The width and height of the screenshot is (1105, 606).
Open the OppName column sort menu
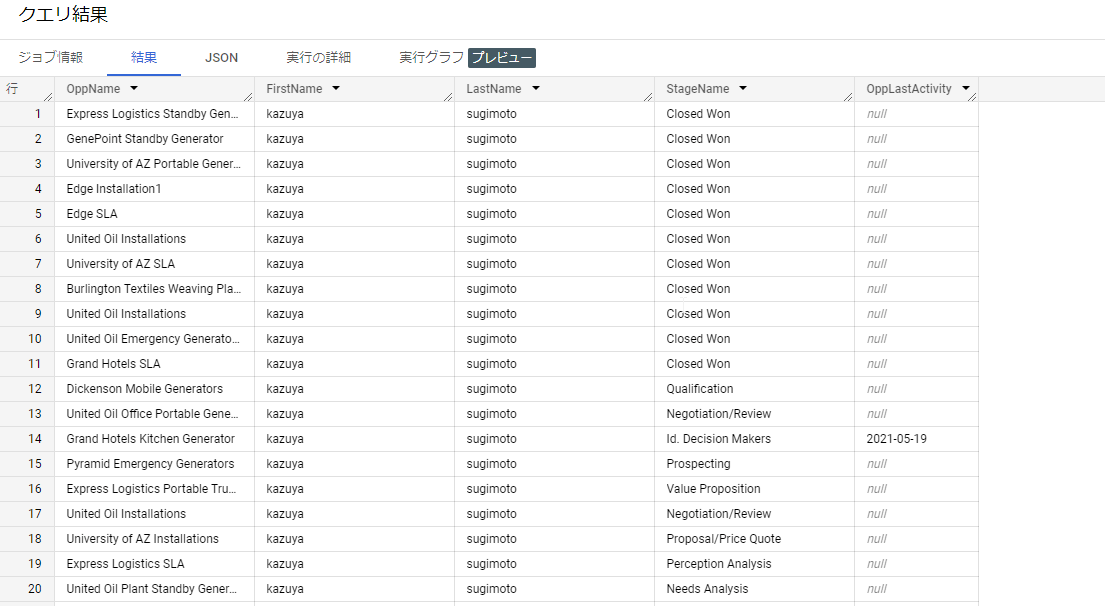pyautogui.click(x=134, y=89)
